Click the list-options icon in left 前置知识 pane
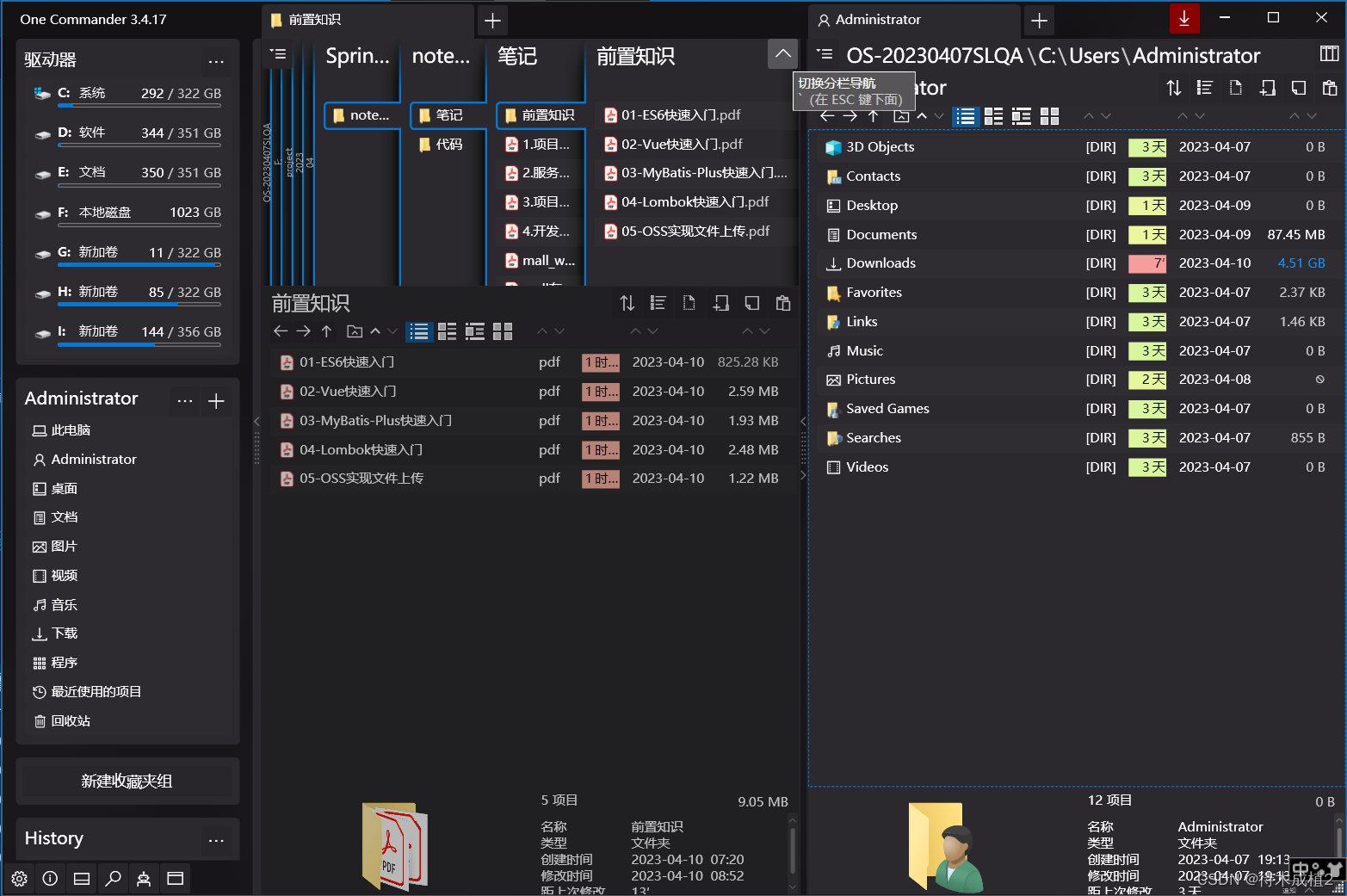 (x=658, y=303)
